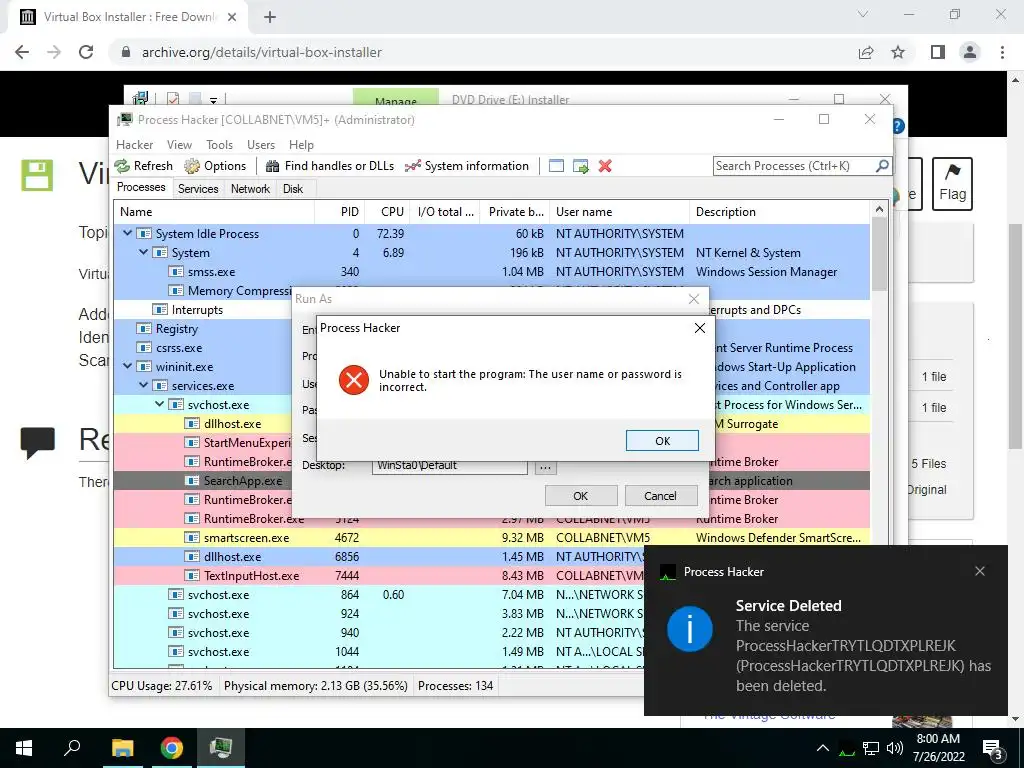The width and height of the screenshot is (1024, 768).
Task: Collapse the System process tree node
Action: 143,252
